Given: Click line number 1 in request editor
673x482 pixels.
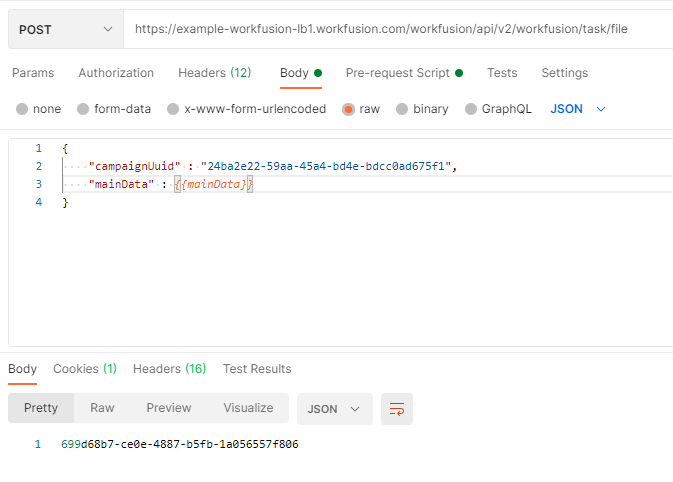Looking at the screenshot, I should (x=39, y=149).
